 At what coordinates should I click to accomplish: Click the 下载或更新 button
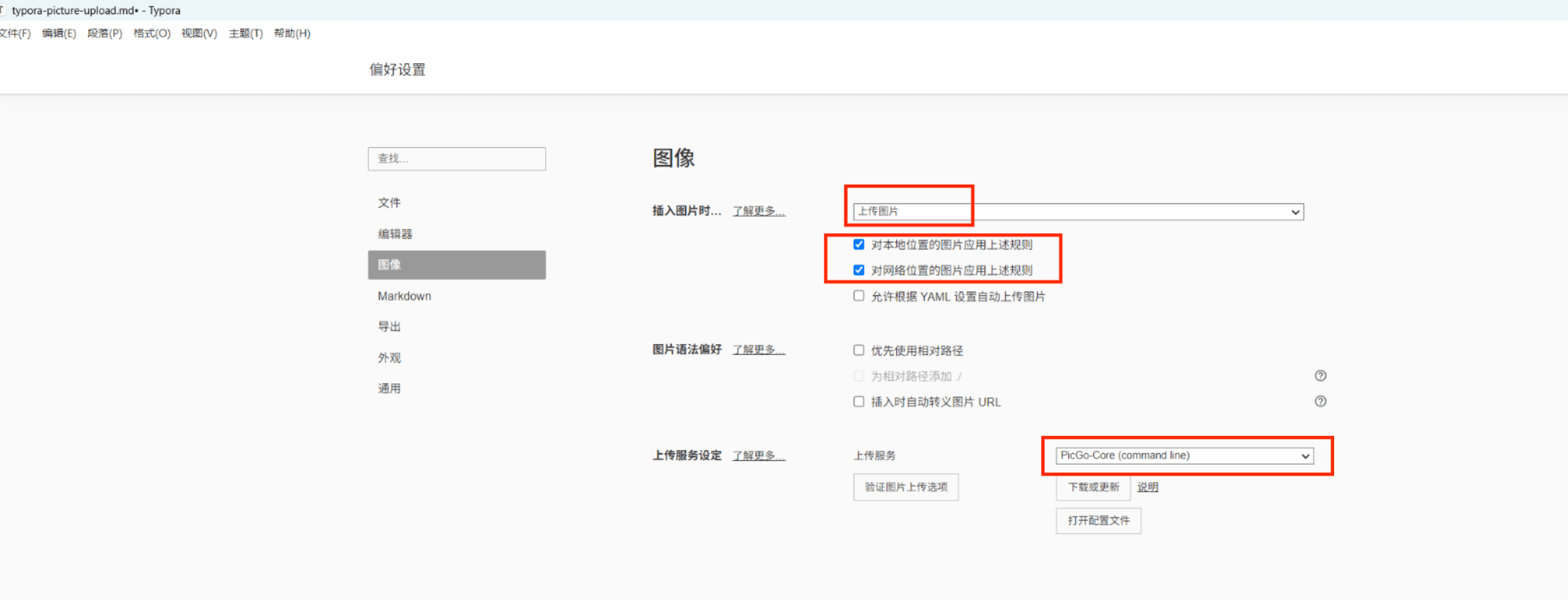point(1092,487)
